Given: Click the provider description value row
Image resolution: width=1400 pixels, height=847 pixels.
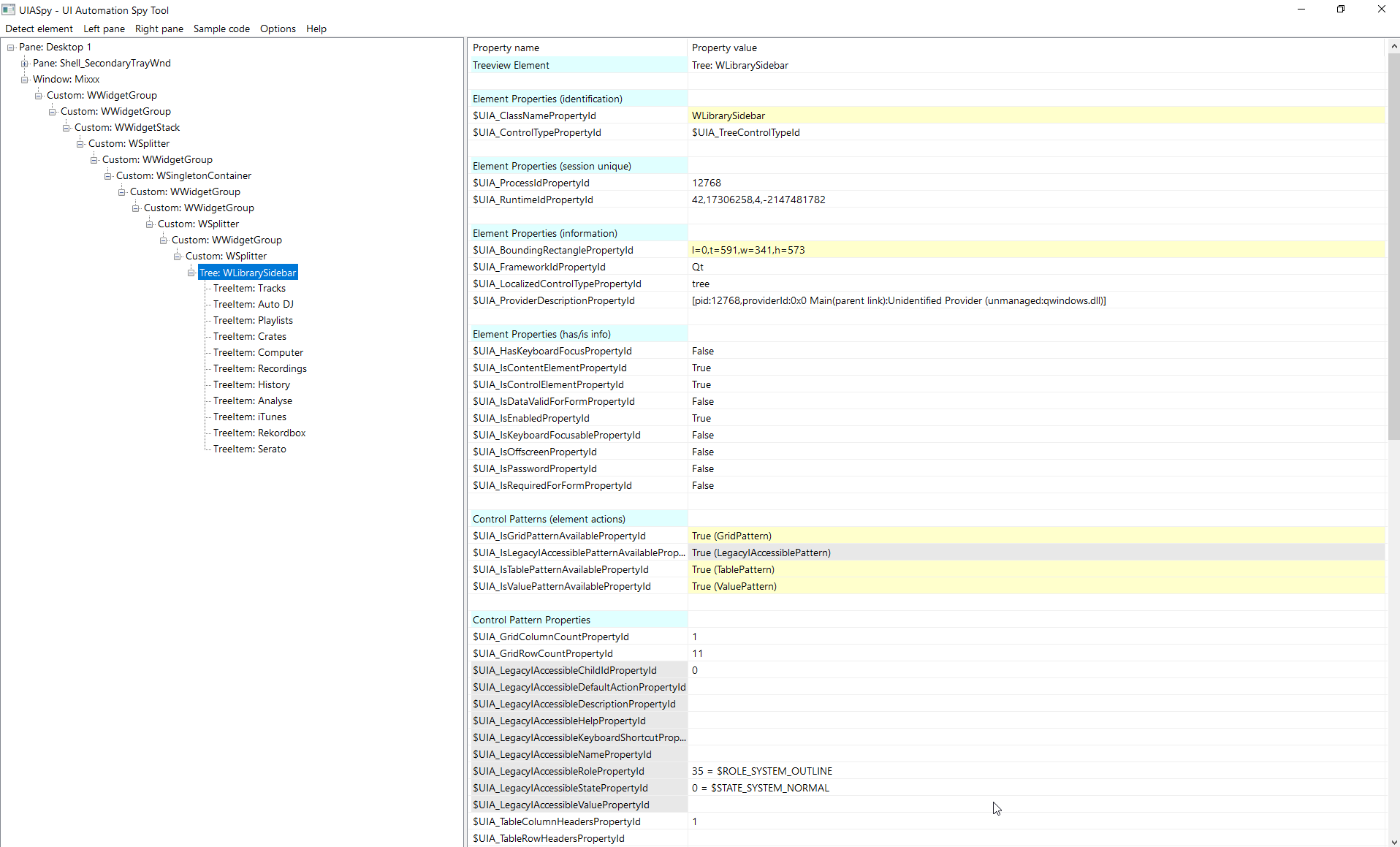Looking at the screenshot, I should click(899, 301).
